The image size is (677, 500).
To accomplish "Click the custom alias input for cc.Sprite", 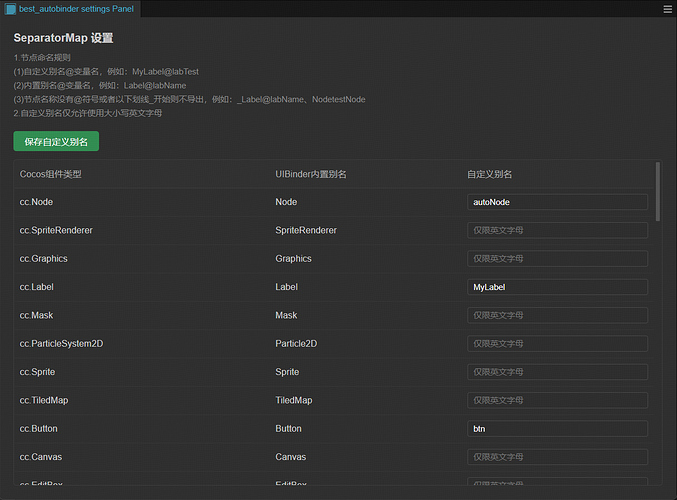I will tap(557, 372).
